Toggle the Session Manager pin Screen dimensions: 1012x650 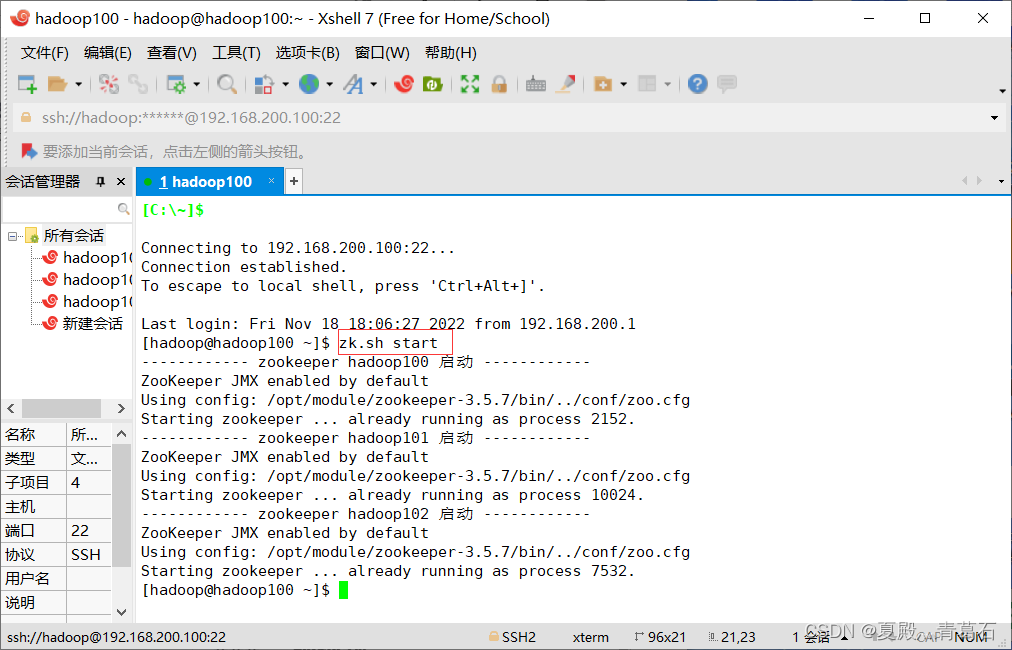[x=101, y=182]
